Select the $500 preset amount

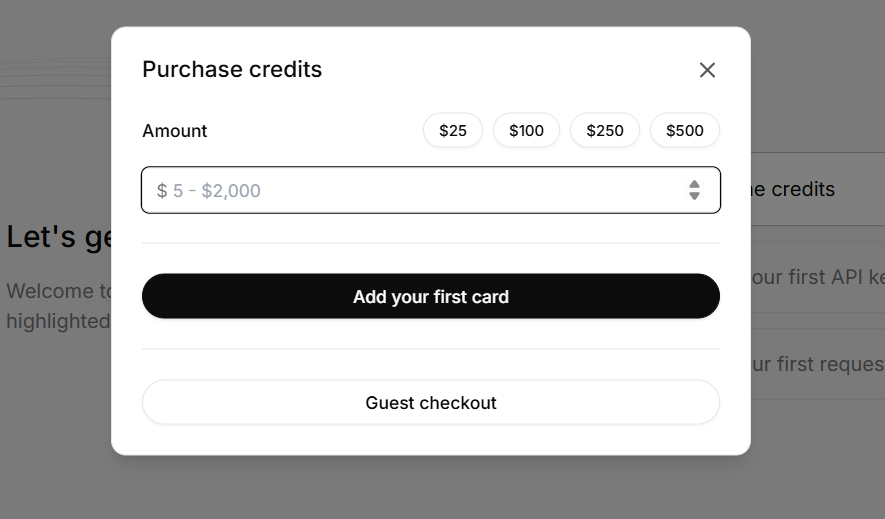(x=685, y=130)
